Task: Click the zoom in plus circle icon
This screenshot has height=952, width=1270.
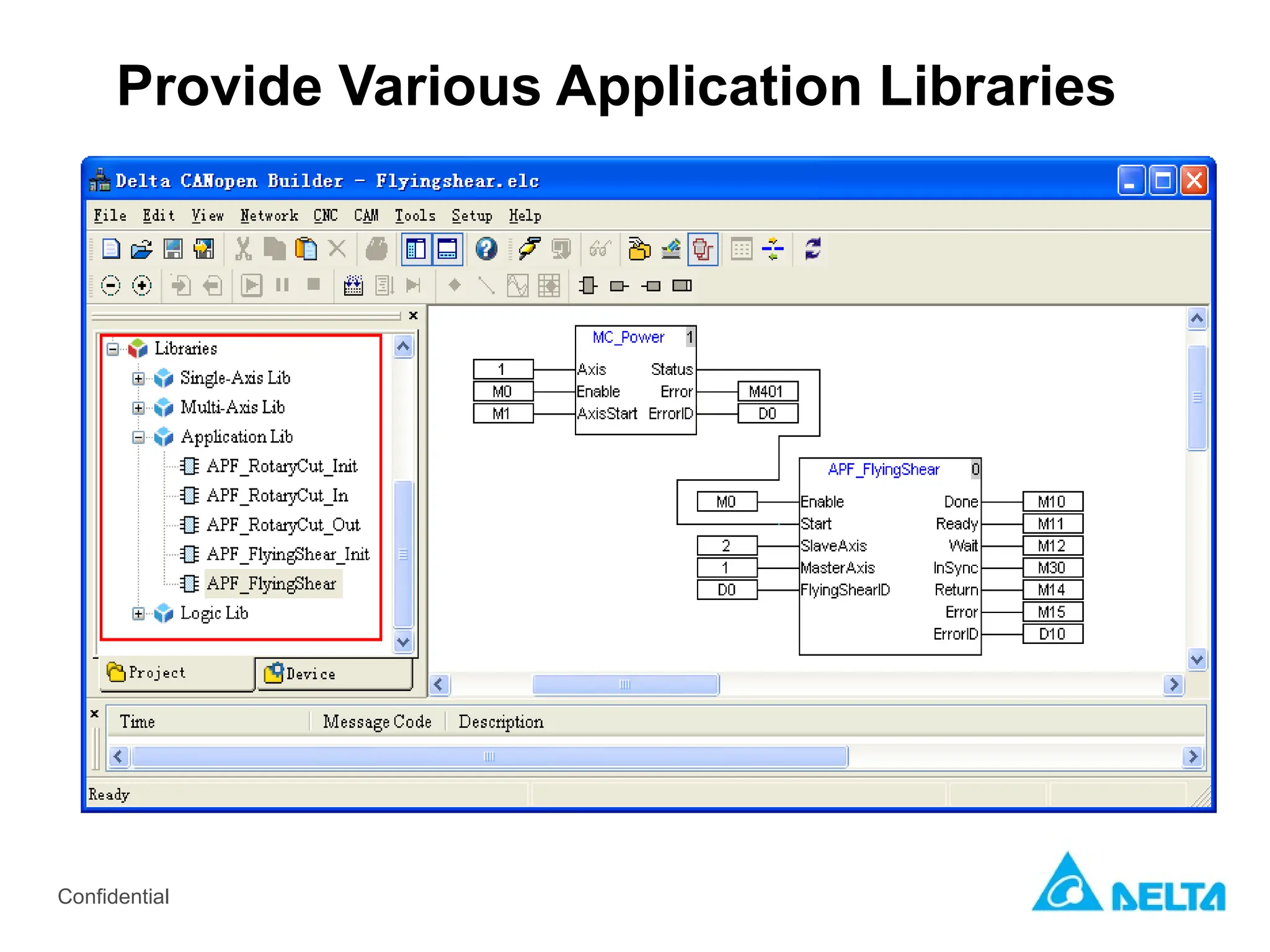Action: pyautogui.click(x=142, y=286)
